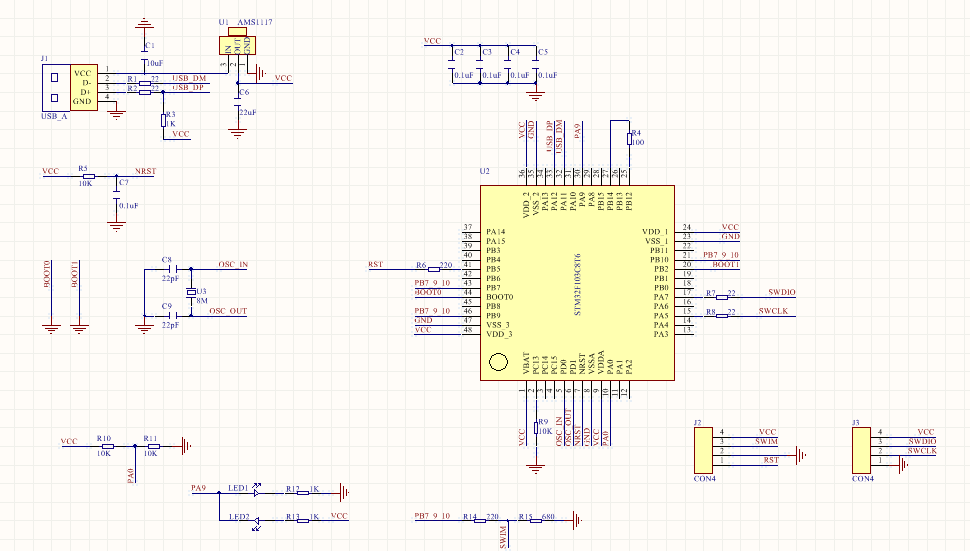Select the LED1 diode symbol
This screenshot has height=551, width=970.
pyautogui.click(x=256, y=492)
